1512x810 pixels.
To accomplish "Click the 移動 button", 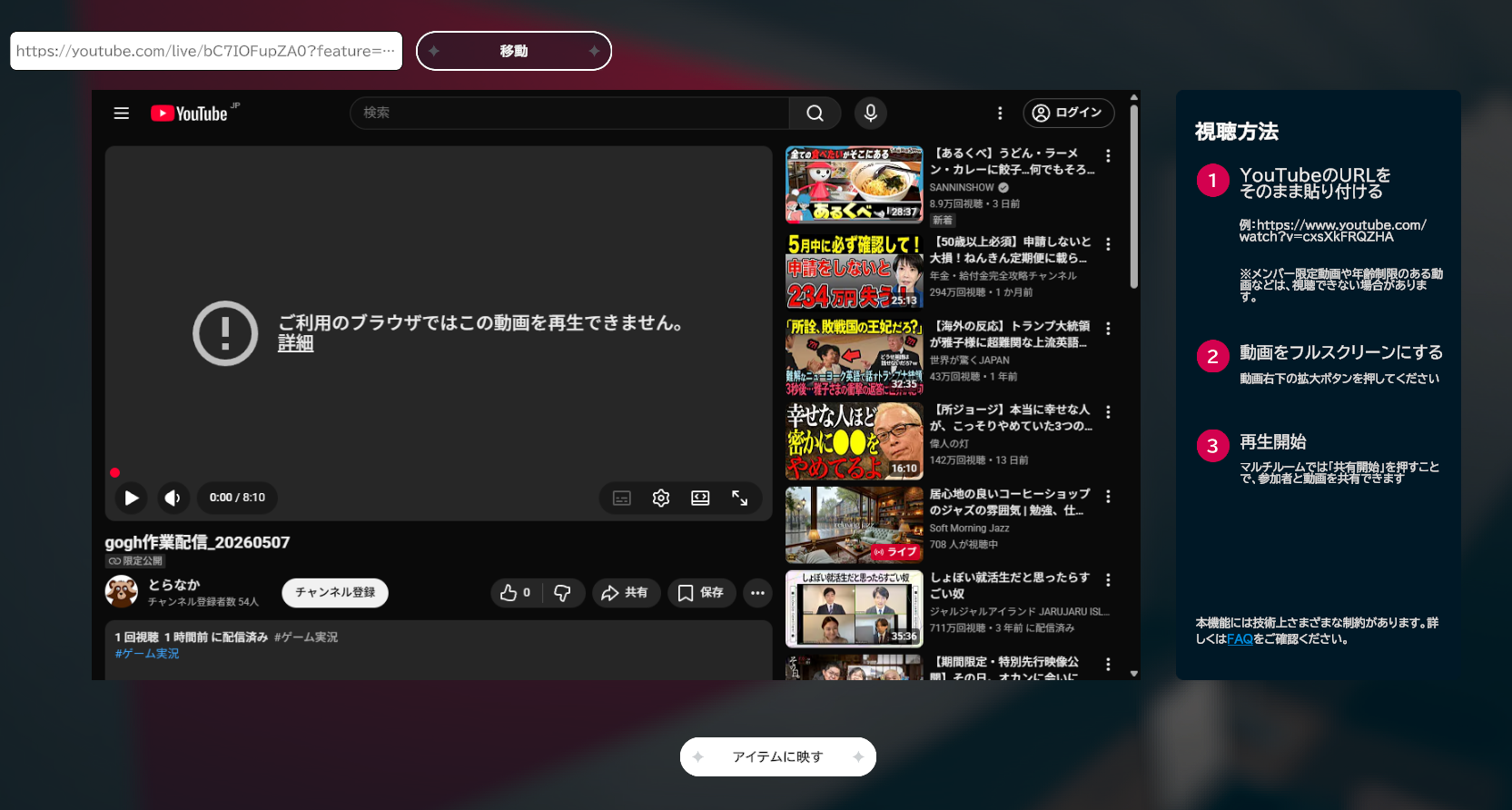I will click(514, 51).
